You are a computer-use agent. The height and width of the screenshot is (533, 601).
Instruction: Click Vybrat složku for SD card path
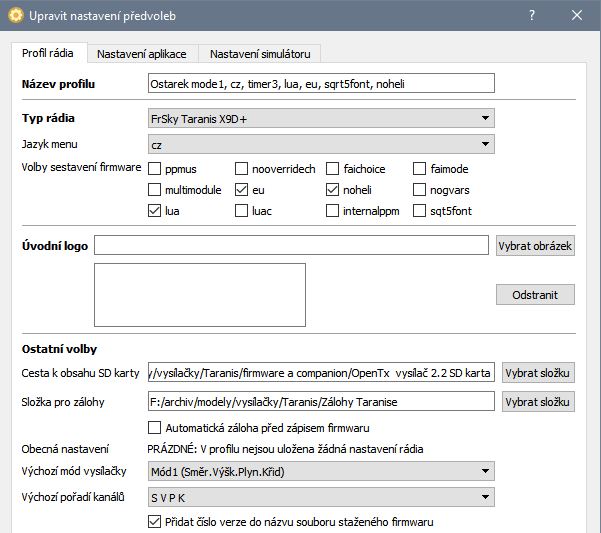(538, 373)
